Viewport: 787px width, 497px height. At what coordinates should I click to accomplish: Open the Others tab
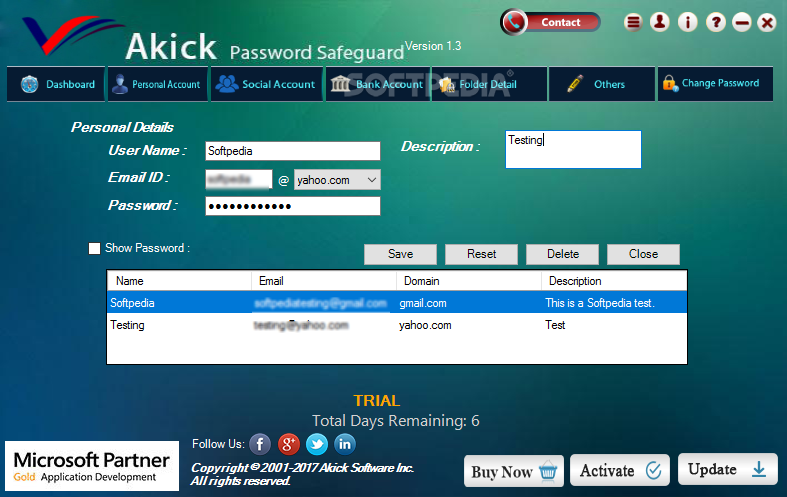tap(602, 84)
